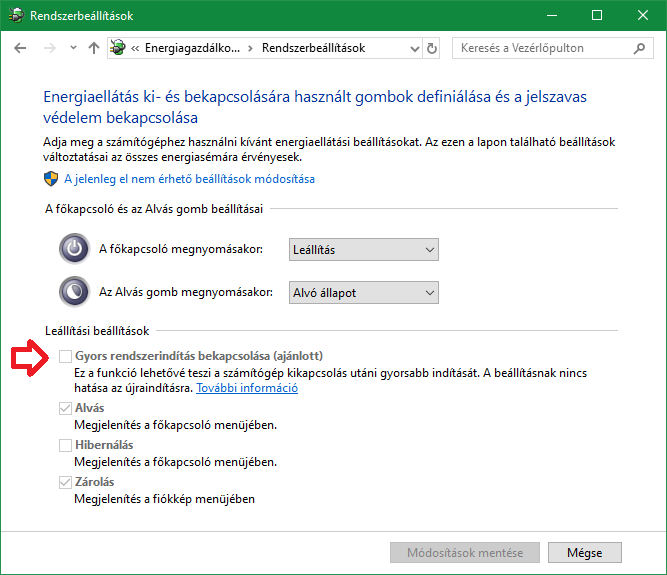Click the 'Energiagazdálko...' breadcrumb
Image resolution: width=667 pixels, height=575 pixels.
tap(192, 48)
